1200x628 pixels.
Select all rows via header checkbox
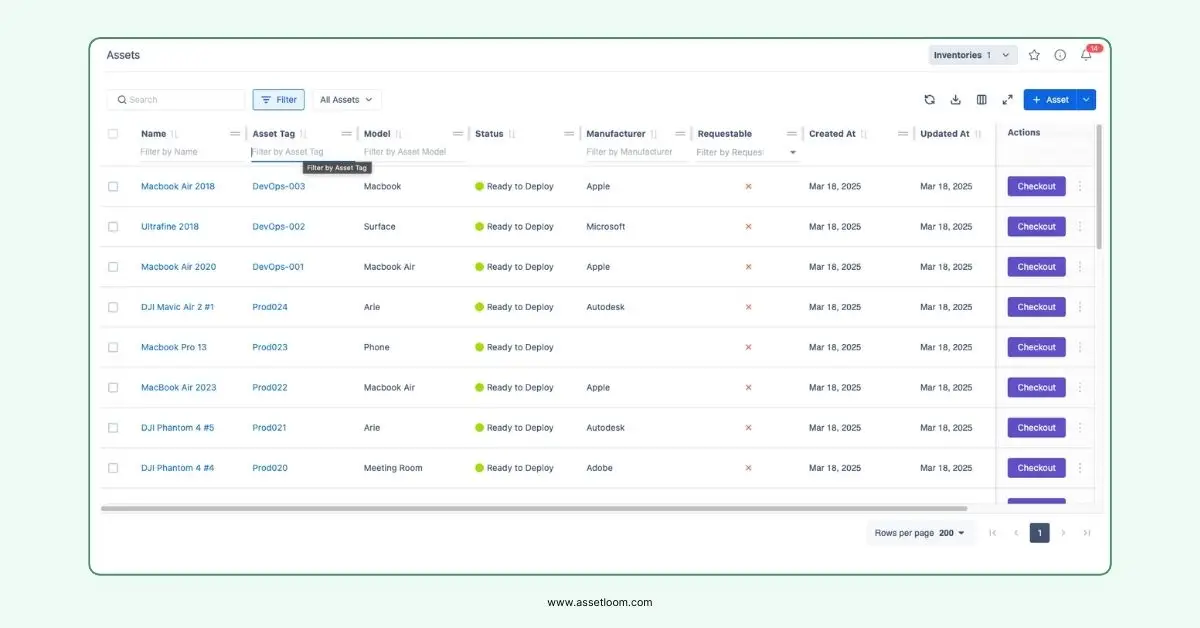113,134
